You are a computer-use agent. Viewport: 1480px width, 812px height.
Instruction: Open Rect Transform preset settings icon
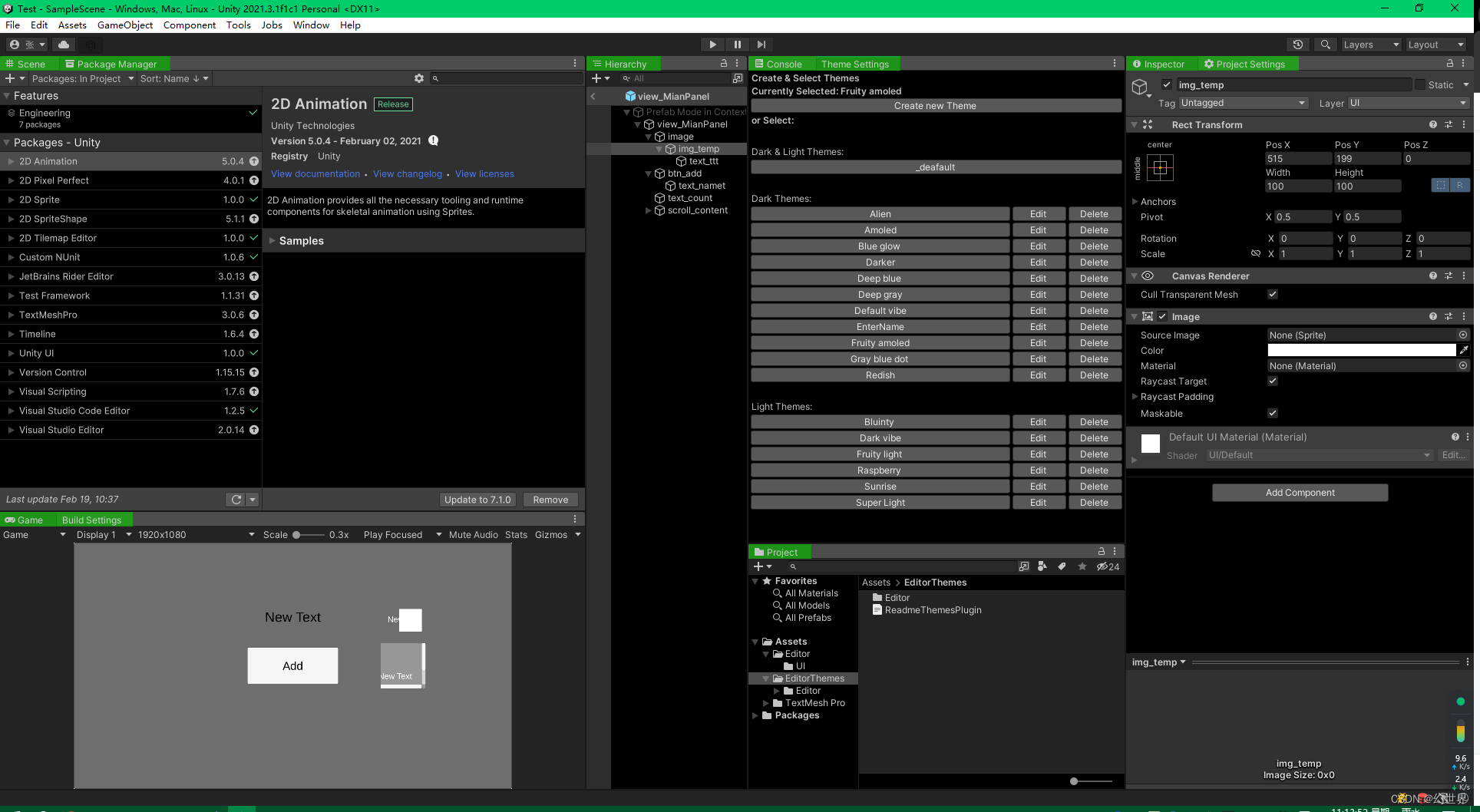pos(1449,124)
